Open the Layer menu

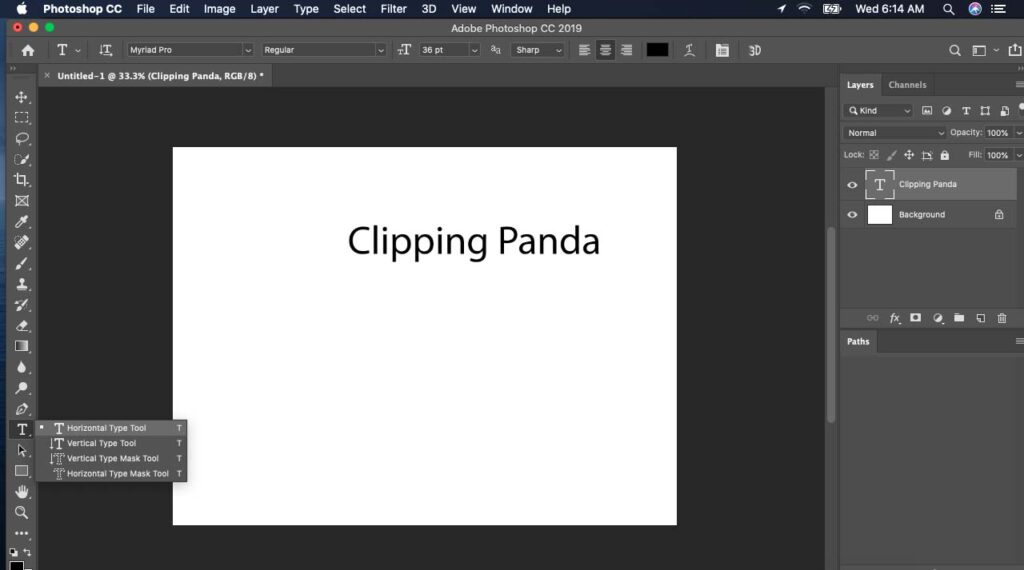(x=264, y=9)
